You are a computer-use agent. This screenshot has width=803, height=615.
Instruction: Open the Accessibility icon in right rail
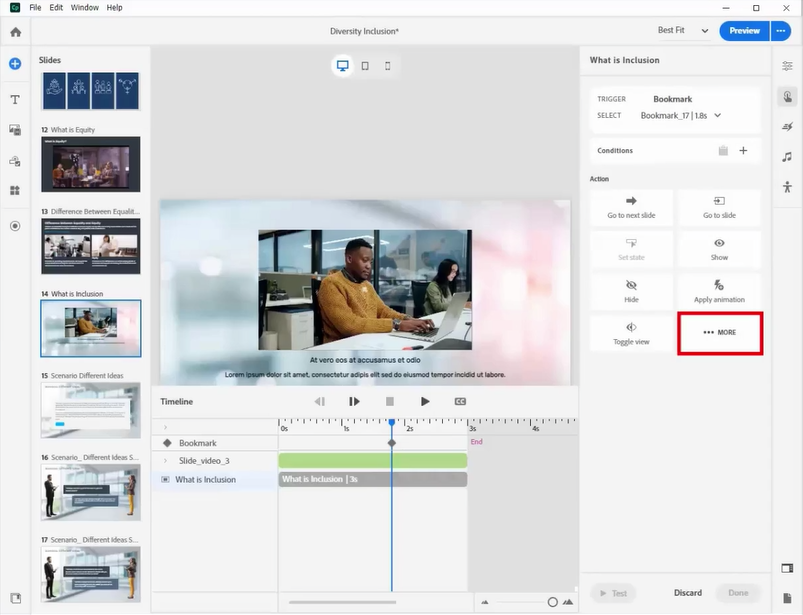tap(787, 187)
